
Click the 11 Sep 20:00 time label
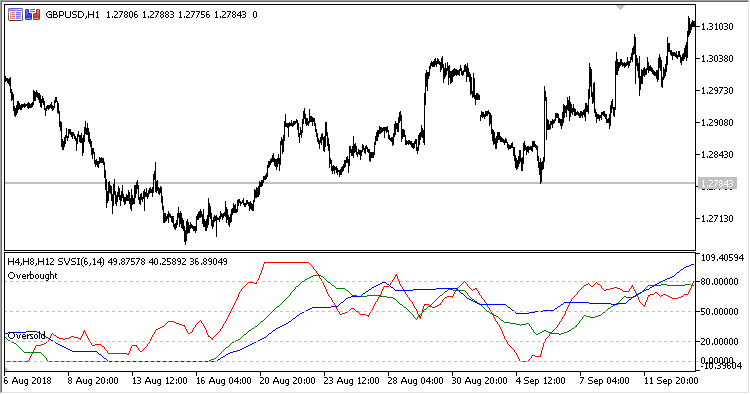click(671, 381)
